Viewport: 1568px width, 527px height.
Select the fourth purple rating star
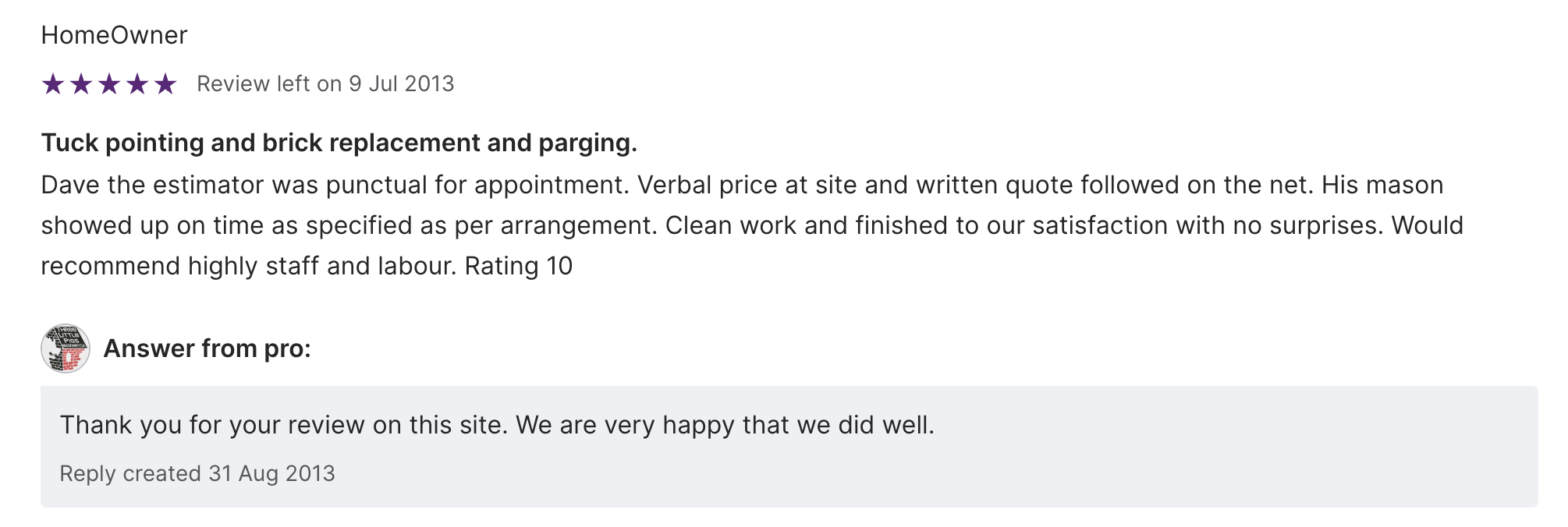click(137, 84)
